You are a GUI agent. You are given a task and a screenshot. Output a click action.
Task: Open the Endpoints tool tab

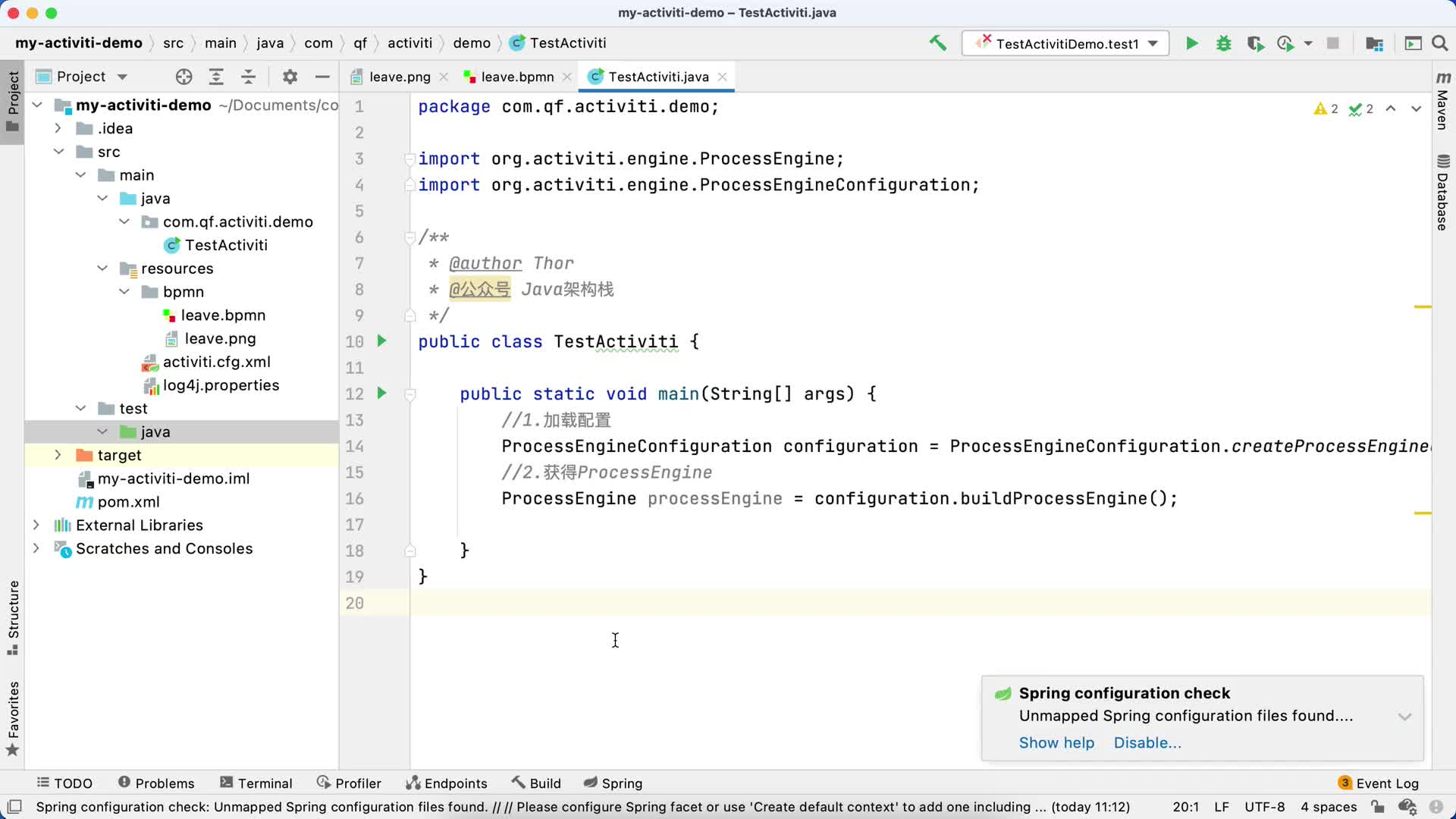tap(447, 783)
